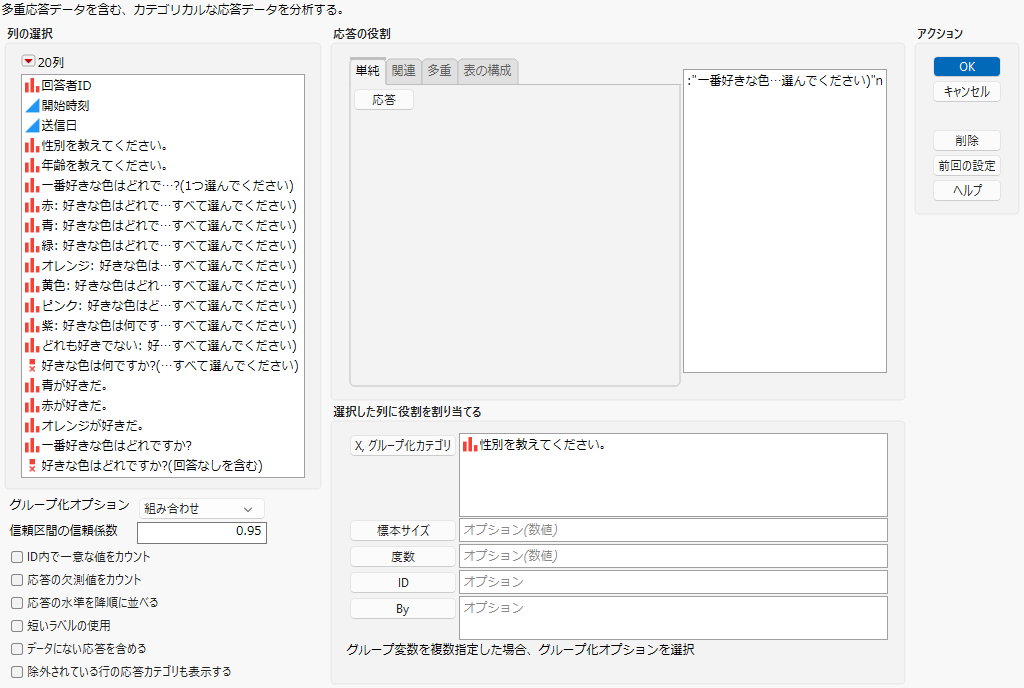Click the icon beside オレンジが好きだ。
Image resolution: width=1024 pixels, height=688 pixels.
32,426
